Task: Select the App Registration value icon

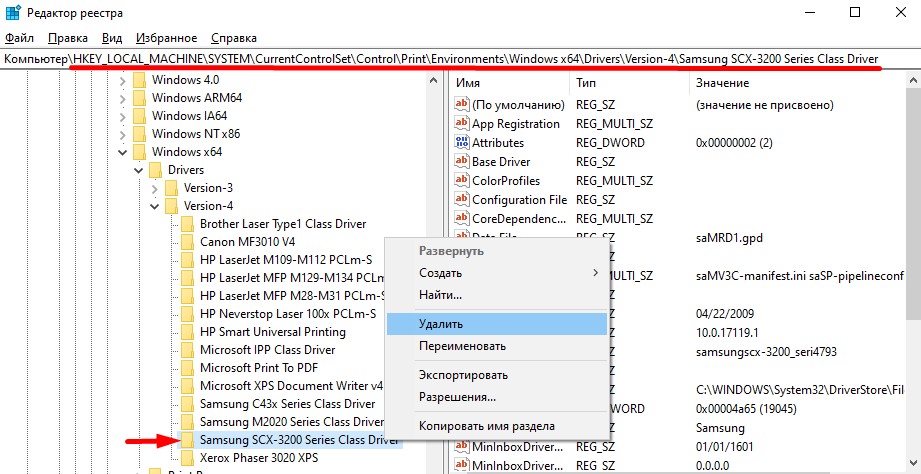Action: pos(462,123)
